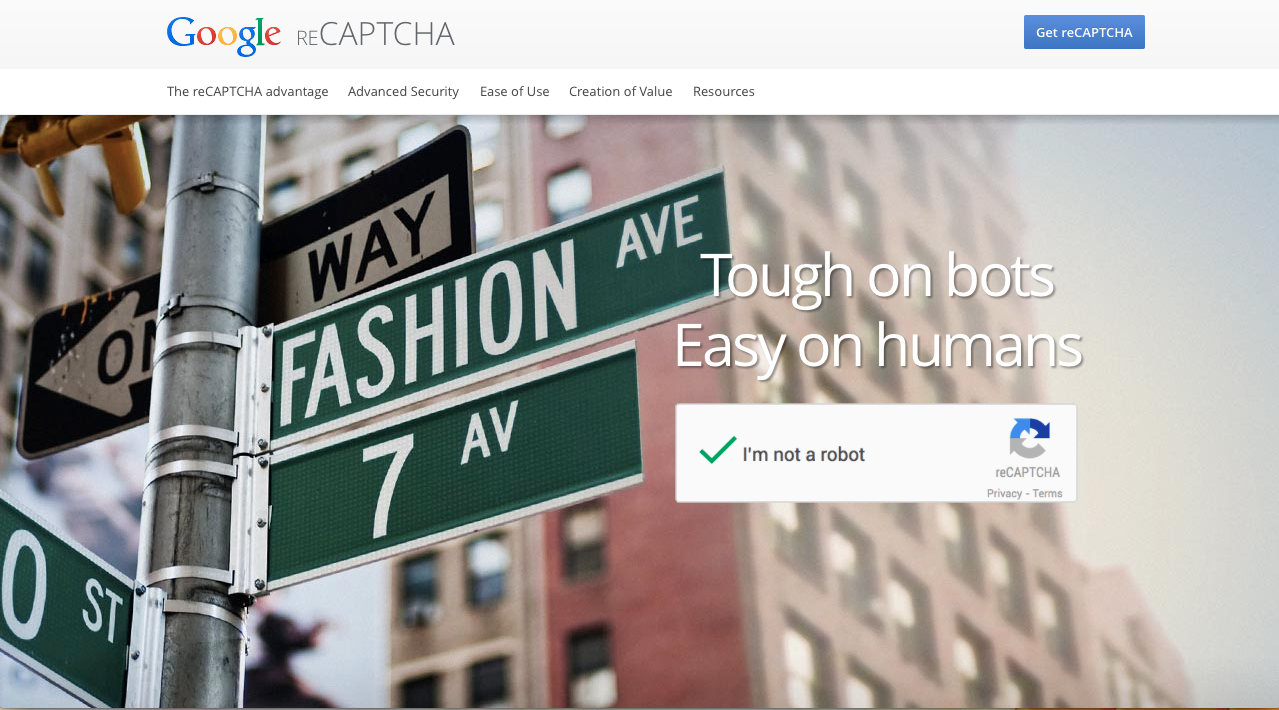Image resolution: width=1279 pixels, height=710 pixels.
Task: Click the small reCAPTCHA text under the widget logo
Action: [1027, 472]
